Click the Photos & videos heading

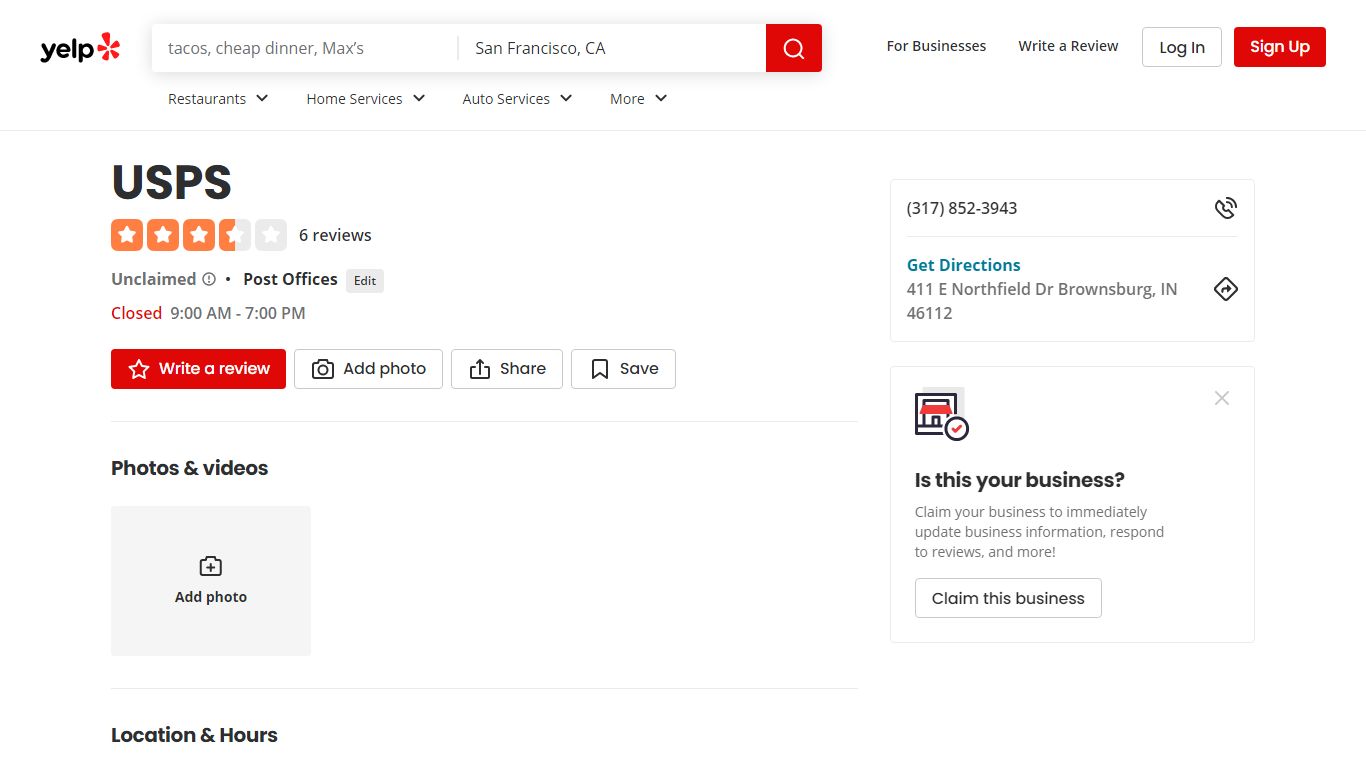[x=190, y=468]
